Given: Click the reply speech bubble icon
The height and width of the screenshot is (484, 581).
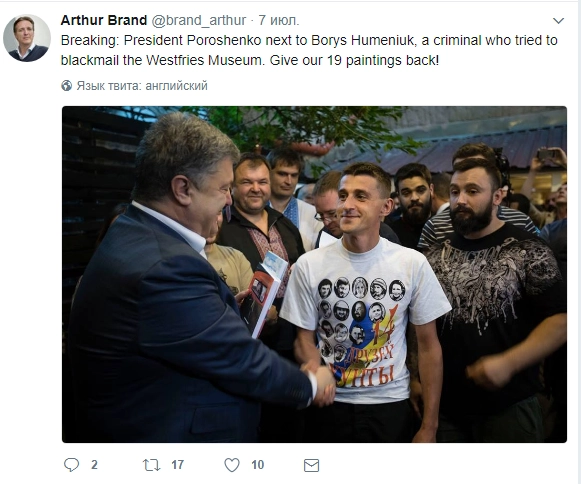Looking at the screenshot, I should point(72,465).
